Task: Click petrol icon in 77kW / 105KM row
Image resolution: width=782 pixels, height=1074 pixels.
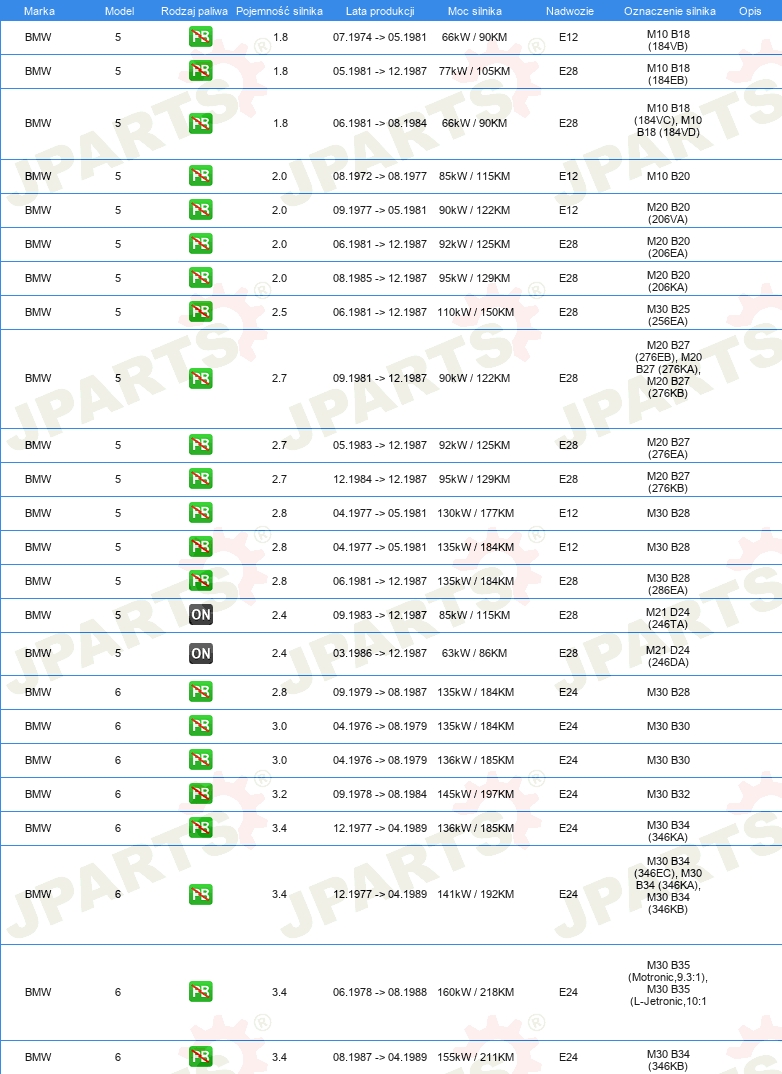Action: pos(201,71)
